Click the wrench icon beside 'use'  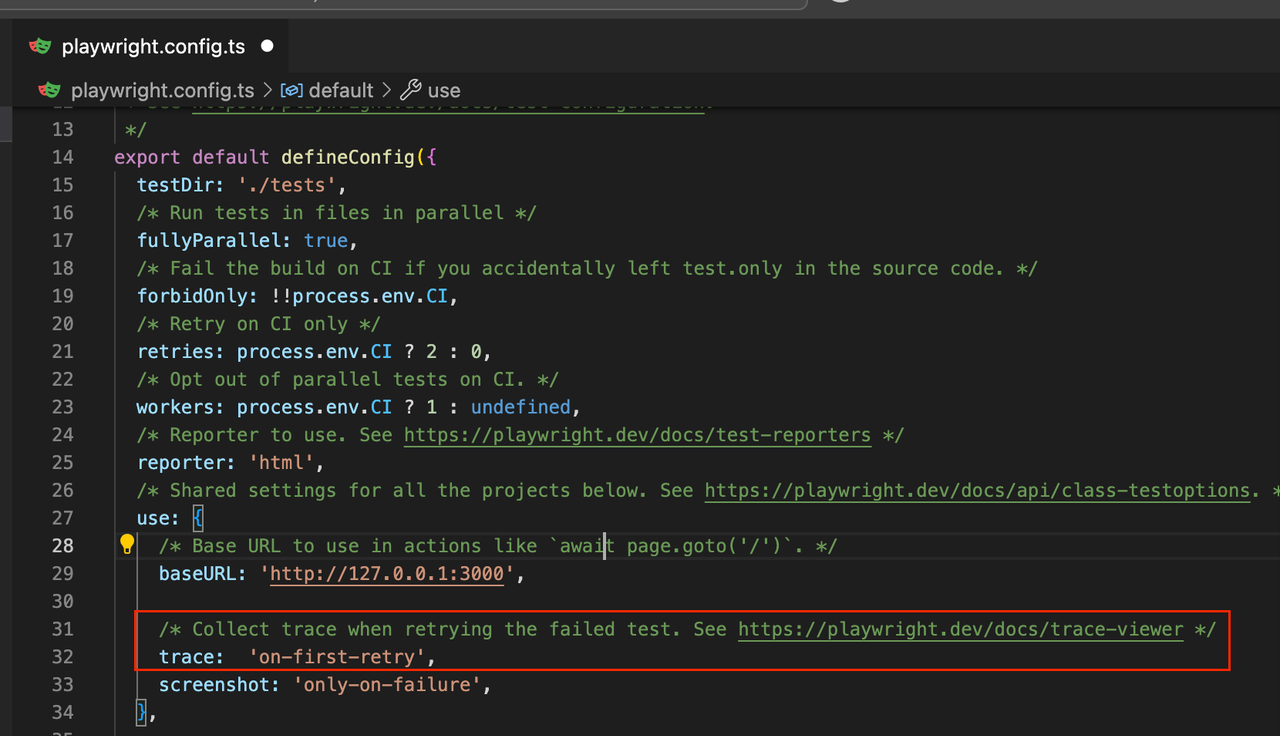point(410,90)
